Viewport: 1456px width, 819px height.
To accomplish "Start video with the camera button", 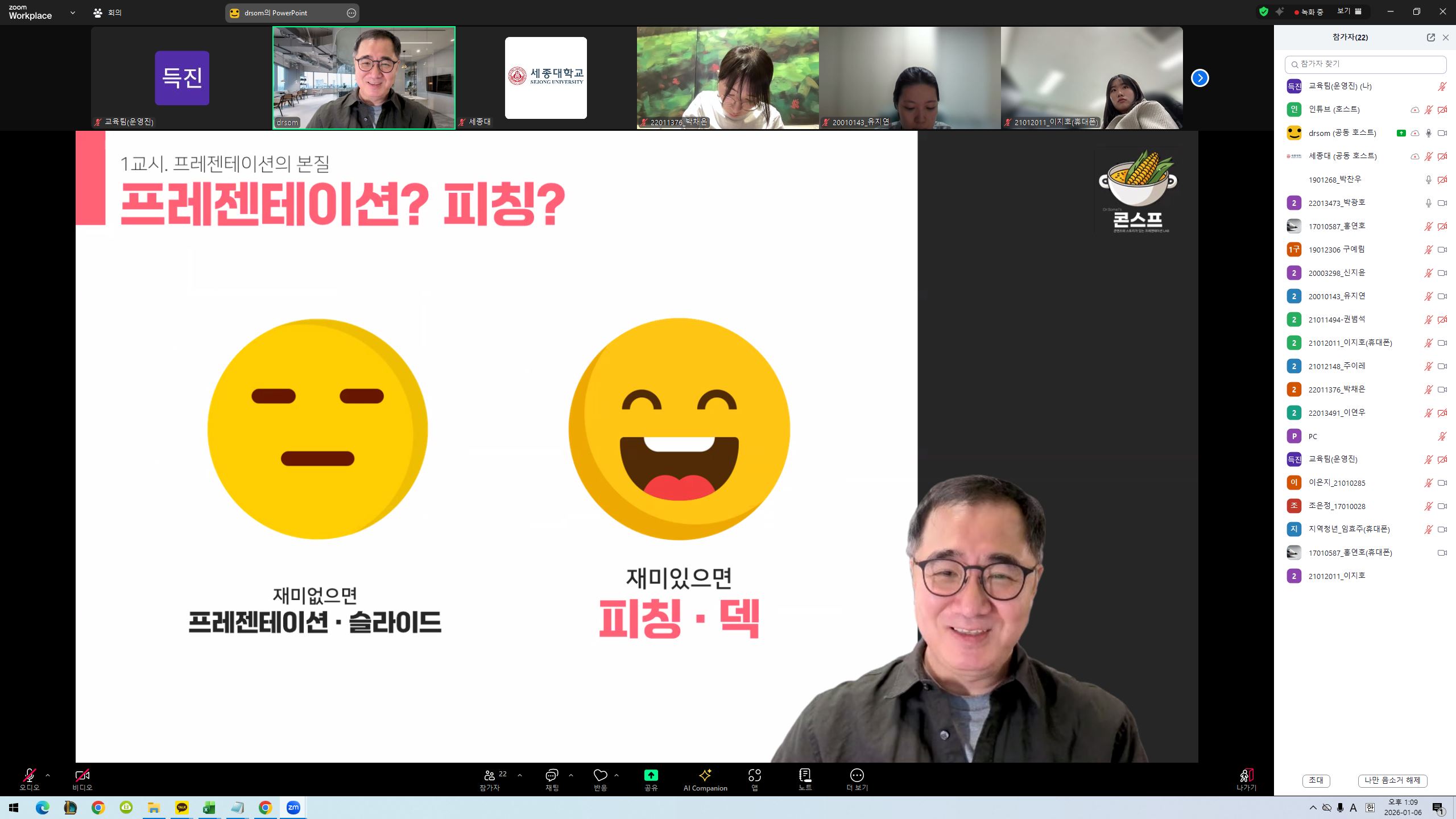I will tap(82, 779).
